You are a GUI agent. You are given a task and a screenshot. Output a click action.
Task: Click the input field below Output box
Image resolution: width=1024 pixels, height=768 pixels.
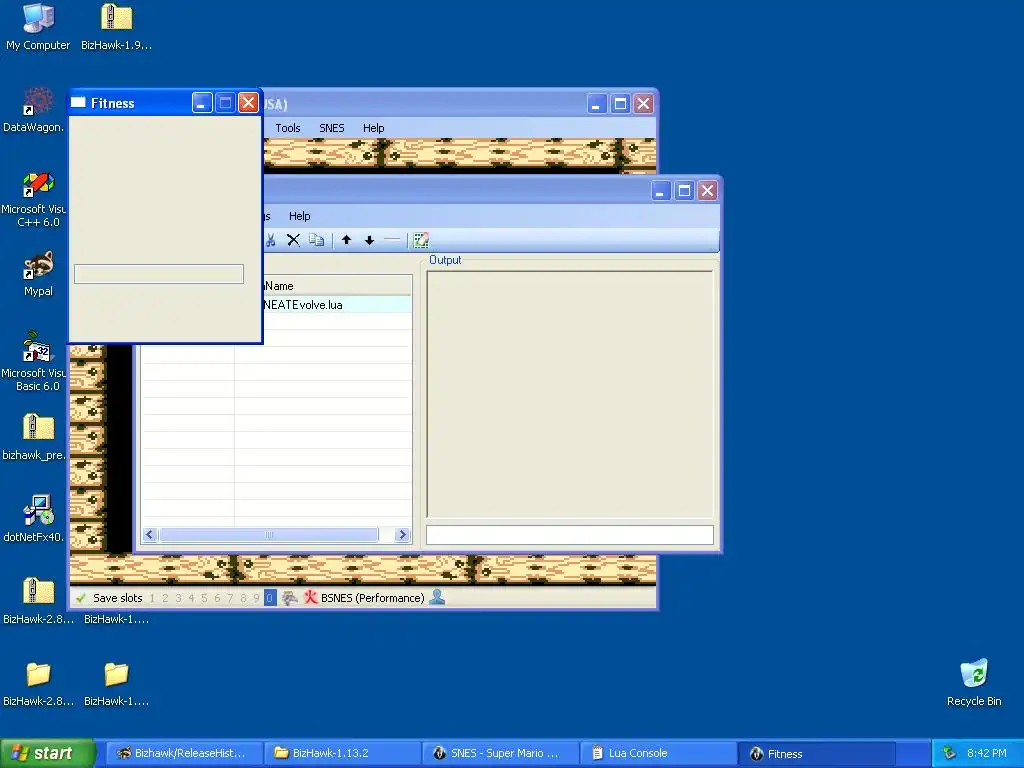tap(569, 535)
